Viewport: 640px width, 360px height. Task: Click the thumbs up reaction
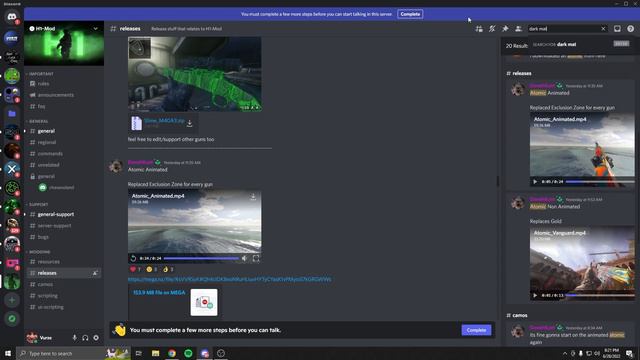(x=168, y=269)
